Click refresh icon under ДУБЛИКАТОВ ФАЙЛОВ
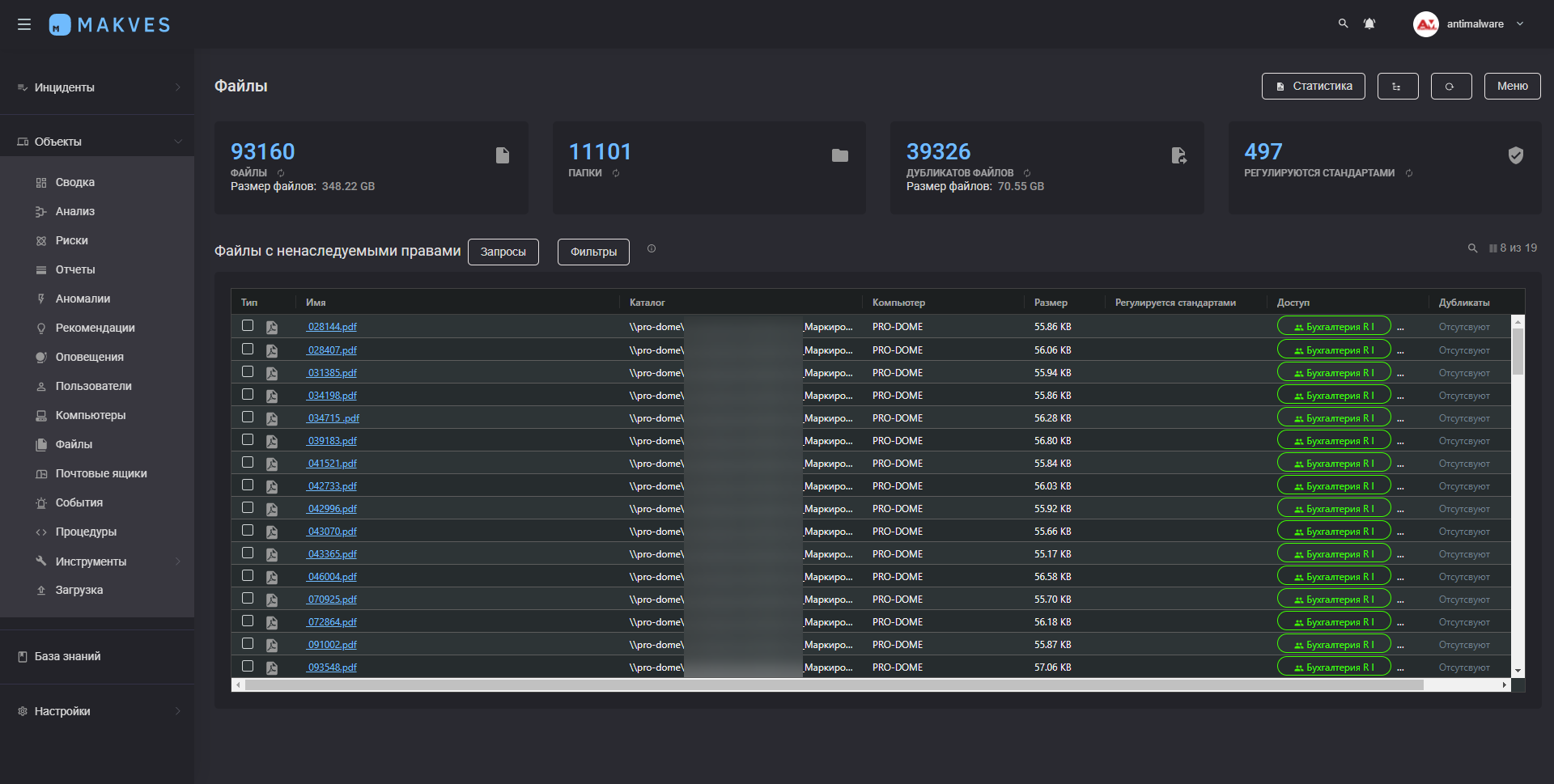This screenshot has height=784, width=1554. click(1027, 173)
